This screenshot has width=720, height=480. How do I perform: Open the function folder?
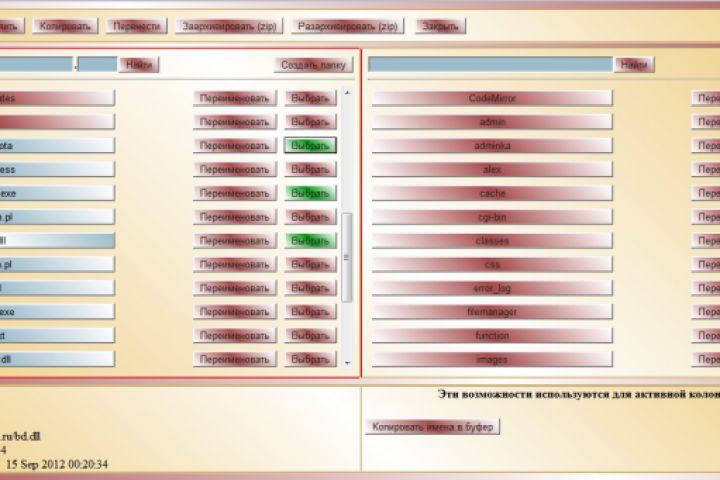492,336
